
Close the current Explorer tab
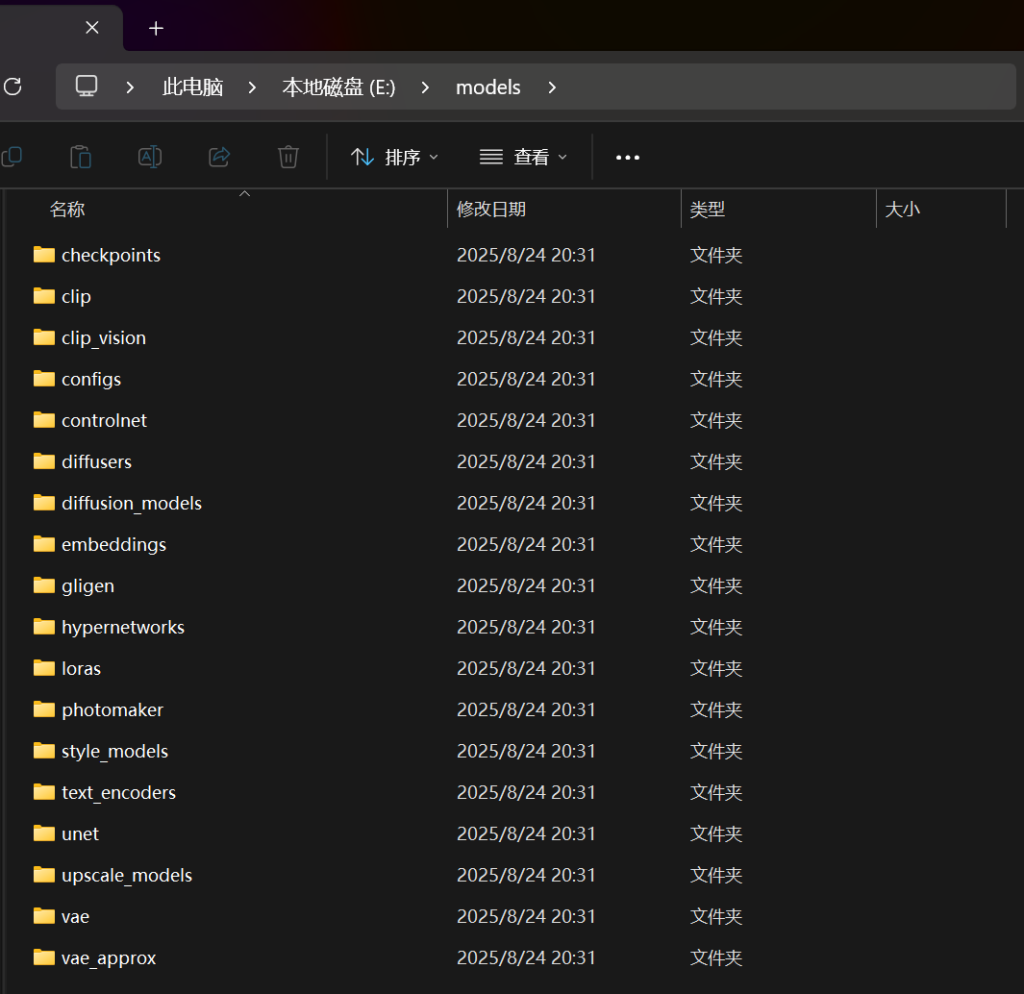(92, 28)
